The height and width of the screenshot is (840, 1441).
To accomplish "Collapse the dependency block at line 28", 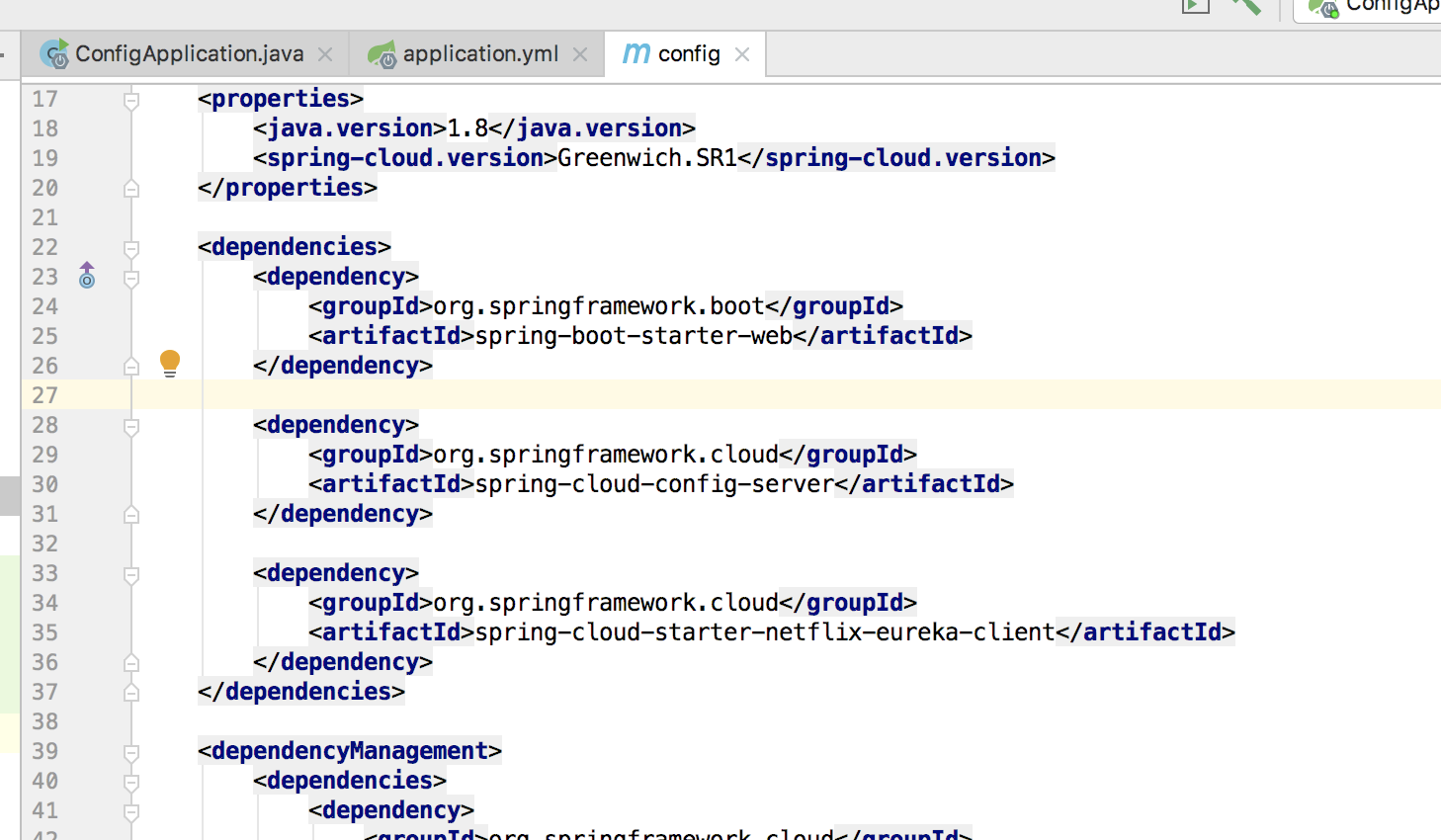I will tap(131, 426).
